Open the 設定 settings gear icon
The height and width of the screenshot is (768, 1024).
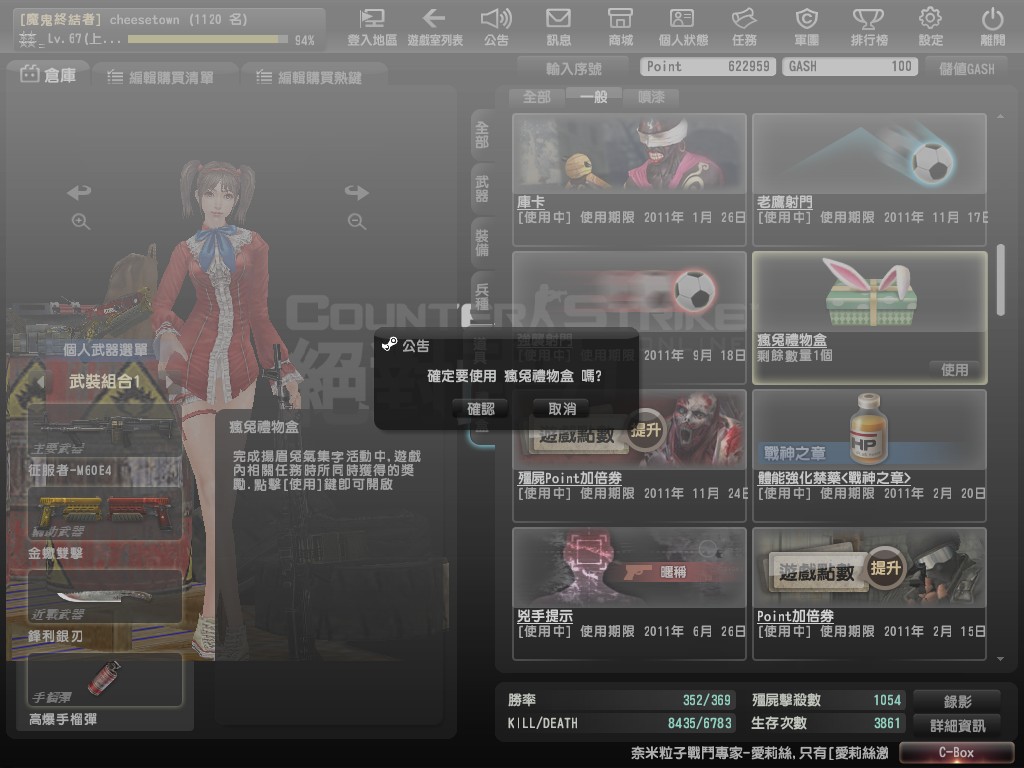coord(931,27)
